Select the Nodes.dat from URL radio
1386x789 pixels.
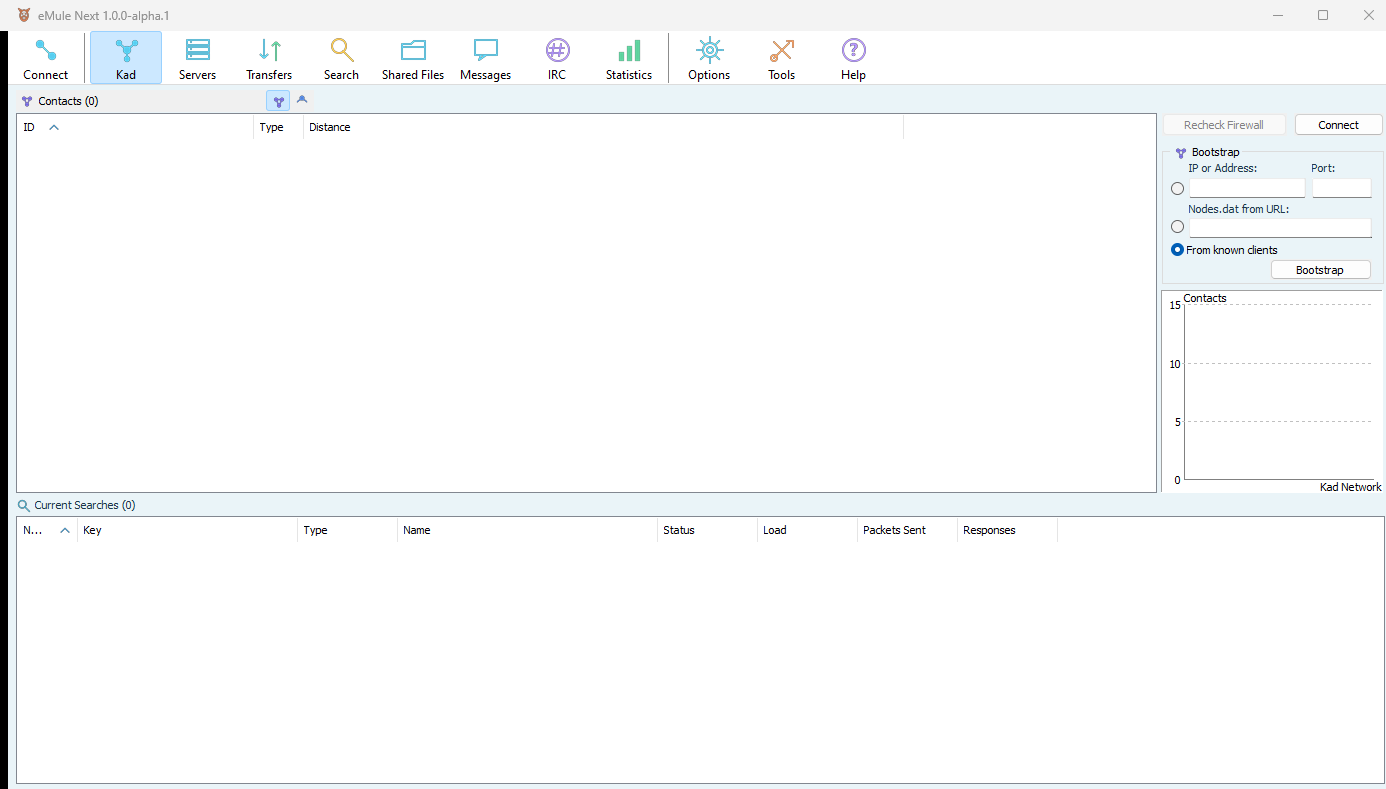pos(1177,227)
